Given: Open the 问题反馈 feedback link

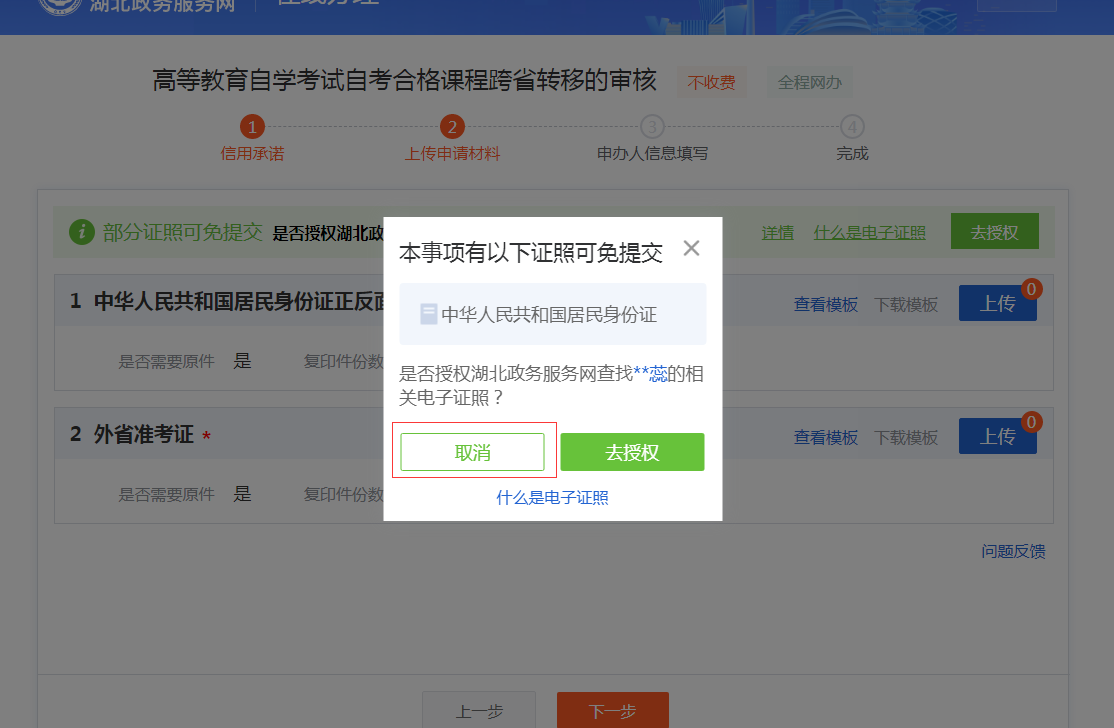Looking at the screenshot, I should pos(1012,551).
